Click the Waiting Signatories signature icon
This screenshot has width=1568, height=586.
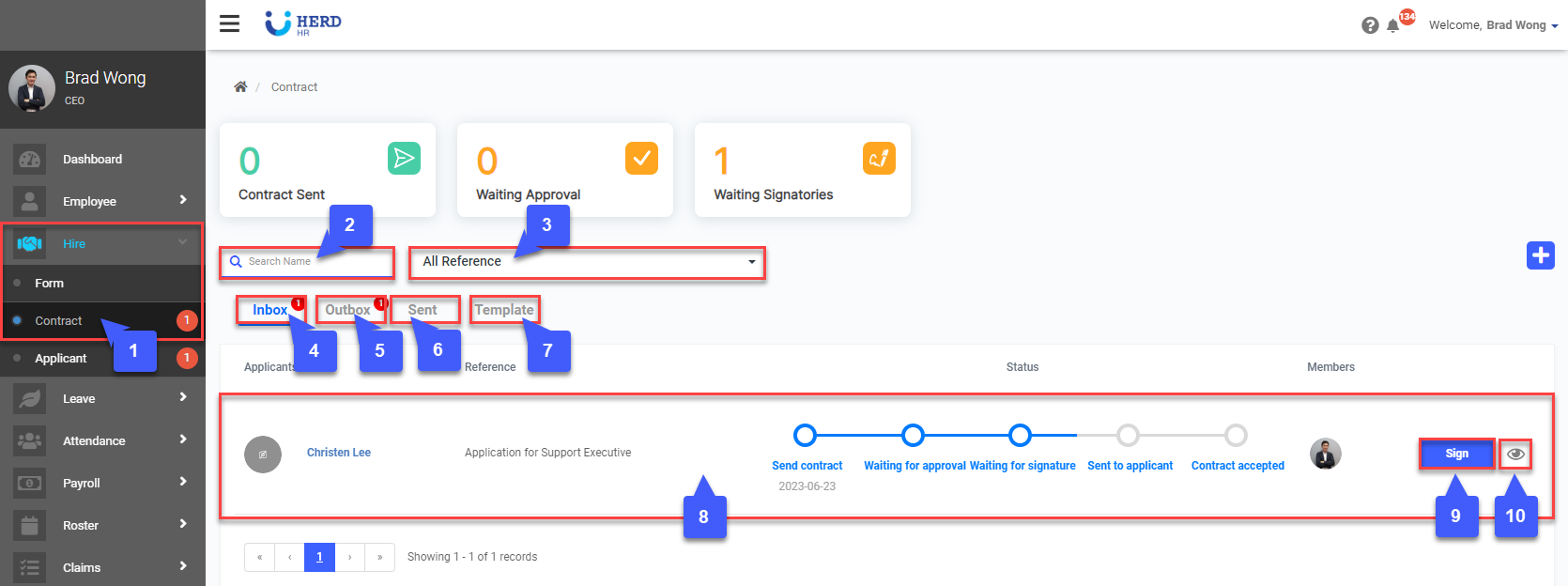pos(879,158)
